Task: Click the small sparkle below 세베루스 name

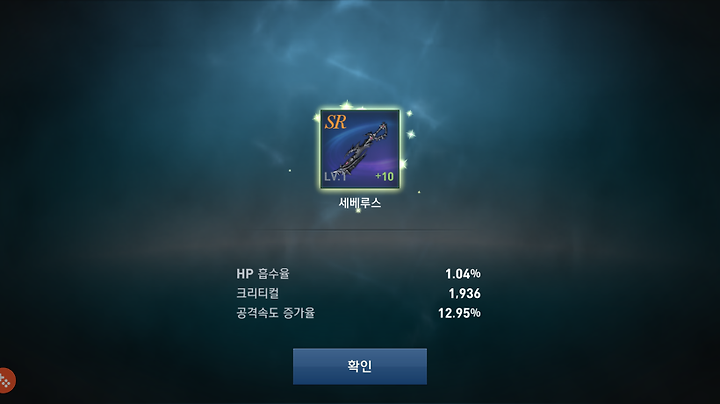Action: pyautogui.click(x=358, y=211)
